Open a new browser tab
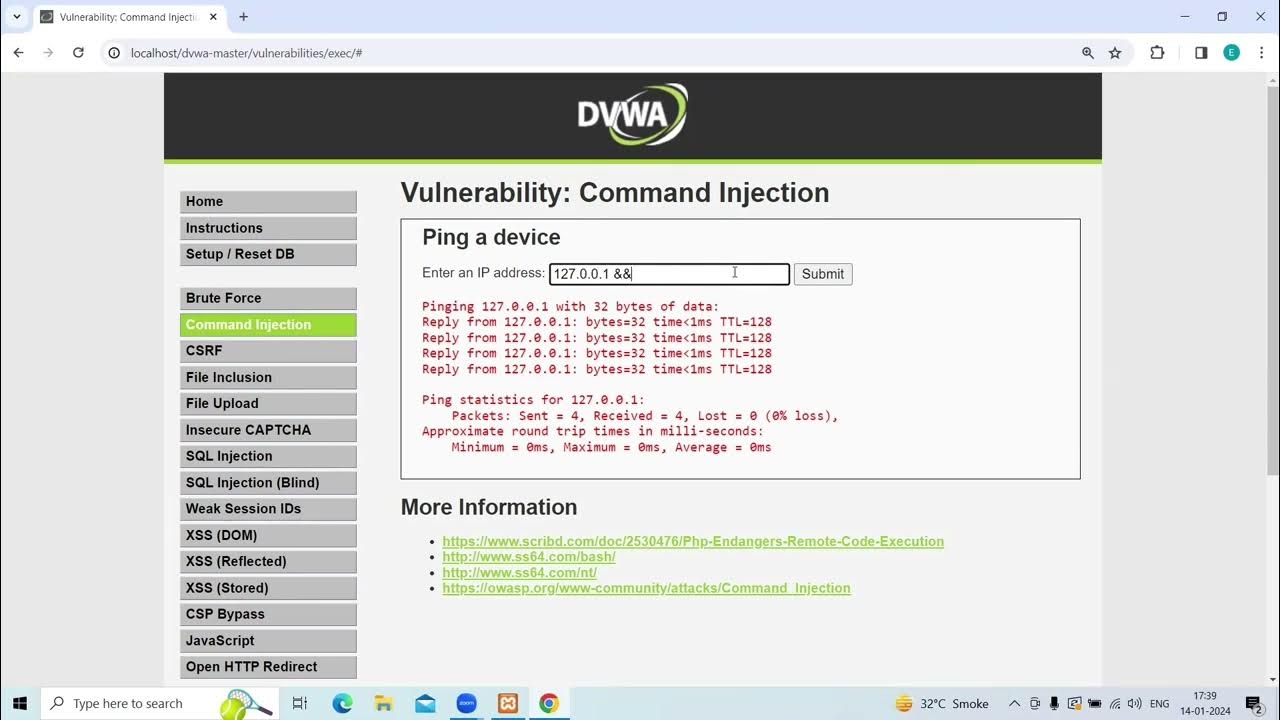The height and width of the screenshot is (720, 1280). [243, 17]
